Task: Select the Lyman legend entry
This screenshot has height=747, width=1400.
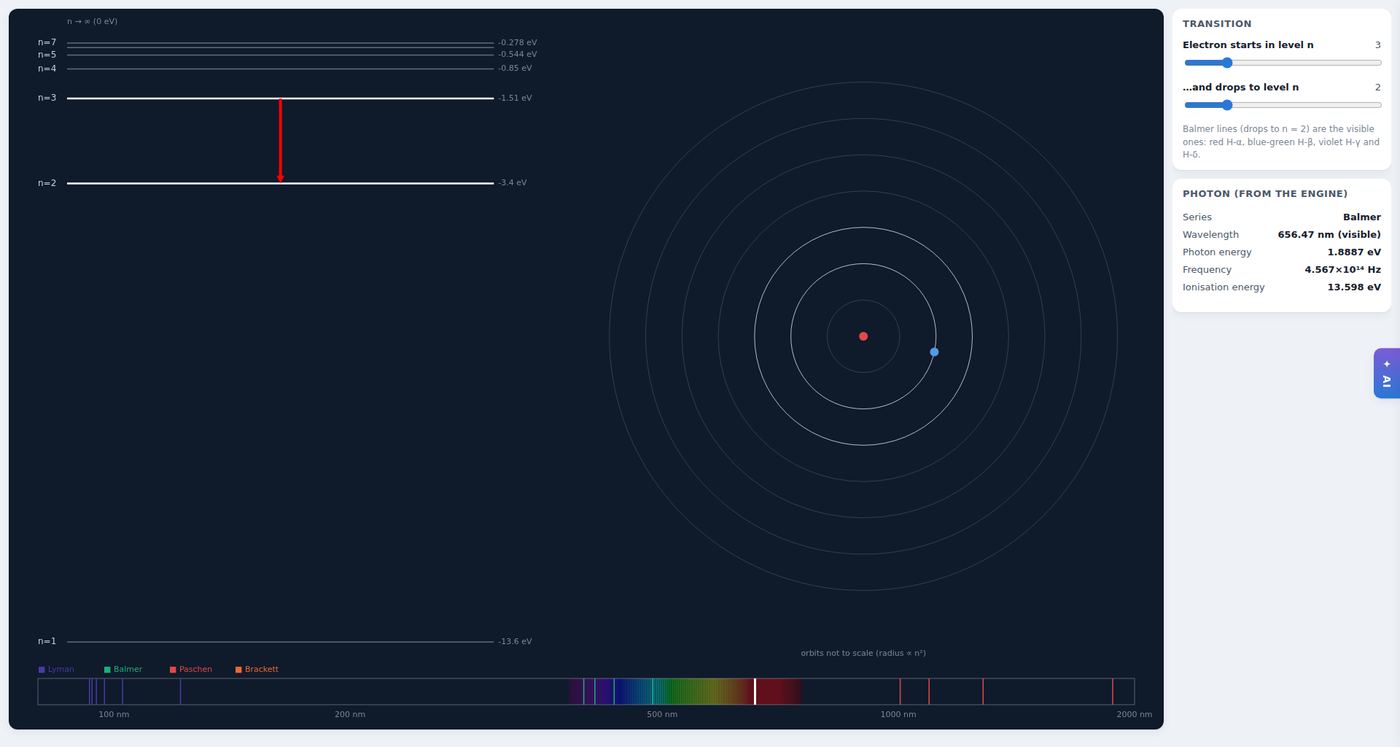Action: [x=56, y=669]
